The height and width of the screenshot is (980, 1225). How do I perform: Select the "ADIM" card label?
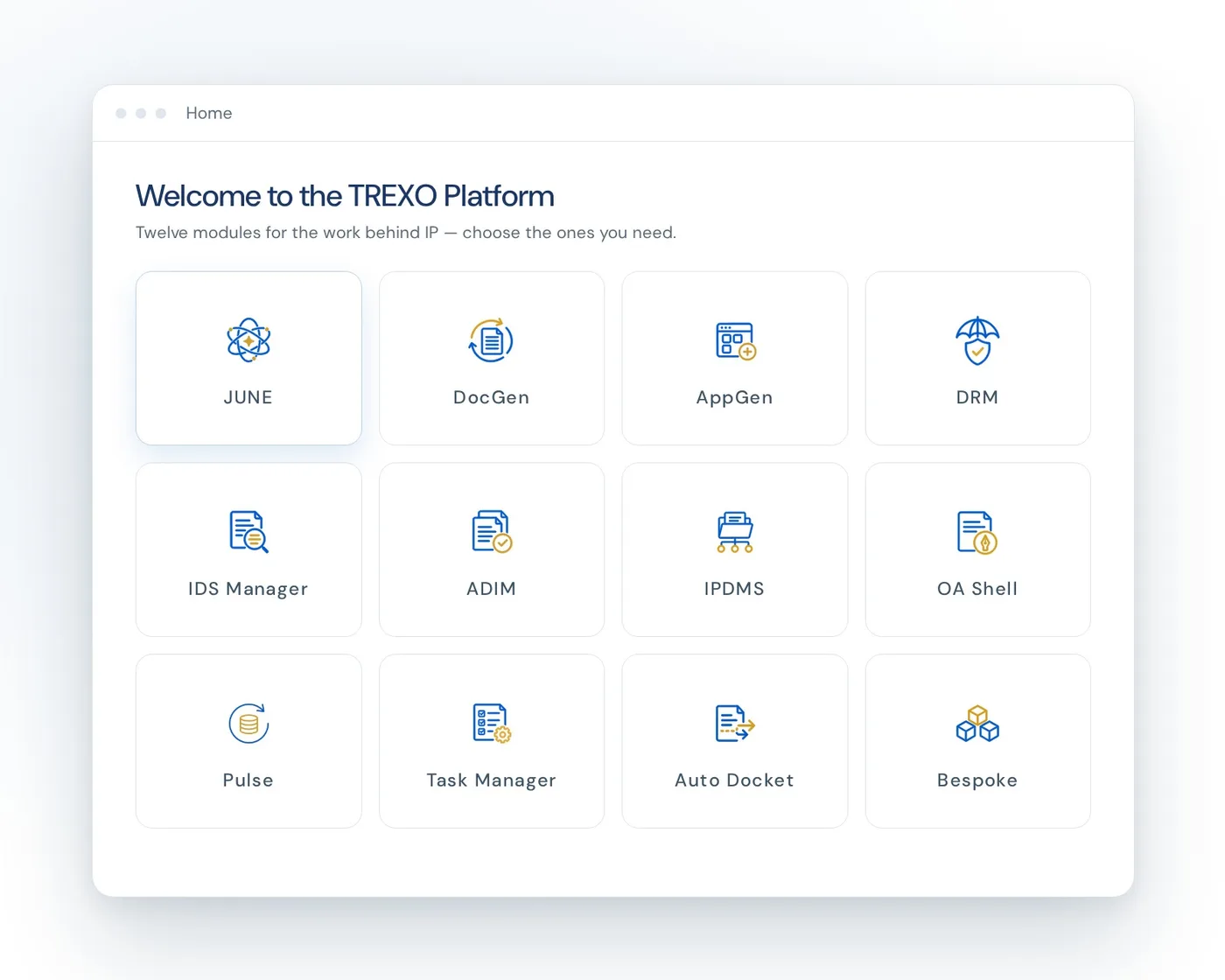point(492,589)
